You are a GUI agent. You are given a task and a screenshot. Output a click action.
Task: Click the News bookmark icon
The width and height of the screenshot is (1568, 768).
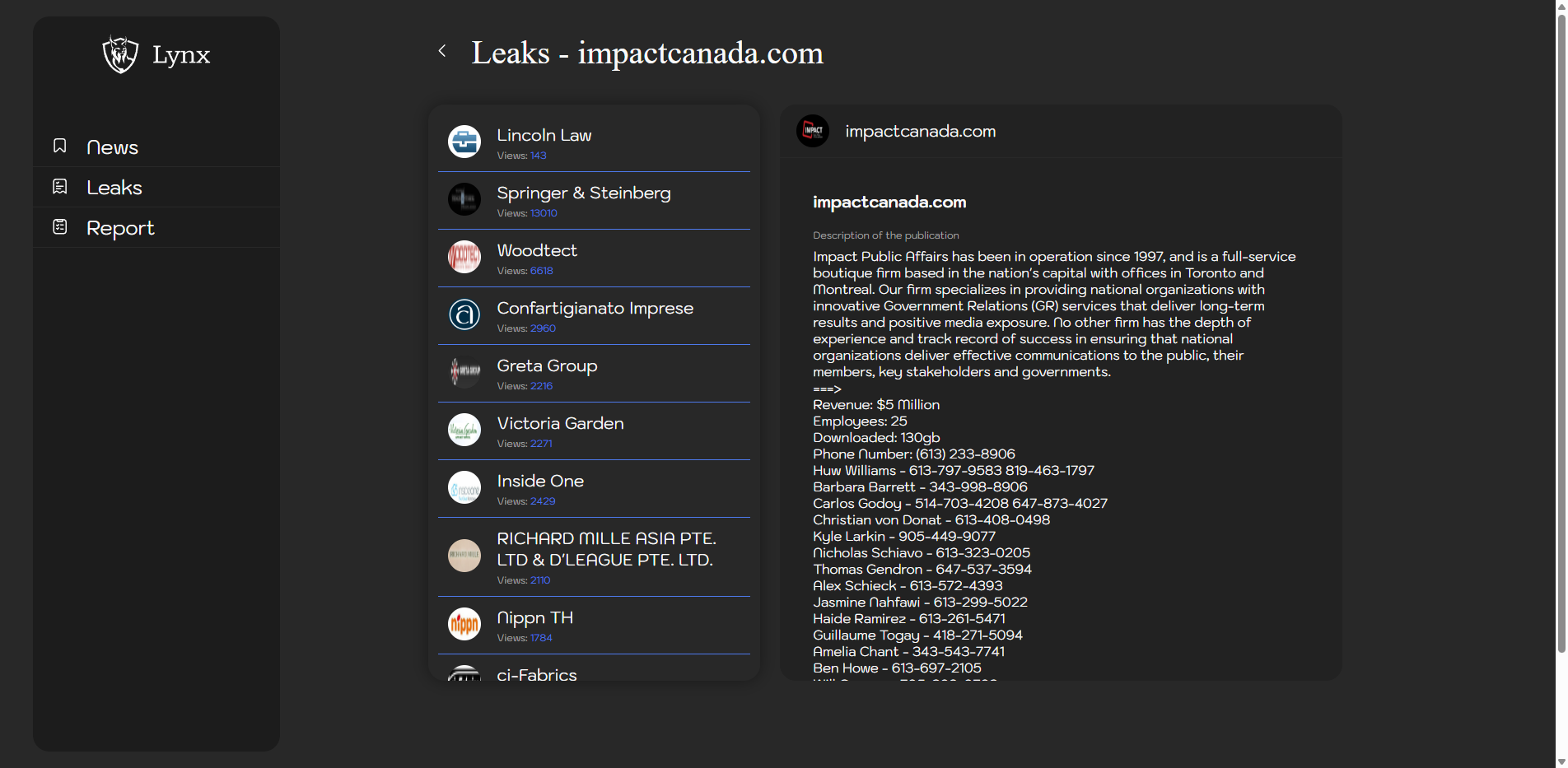click(x=60, y=146)
